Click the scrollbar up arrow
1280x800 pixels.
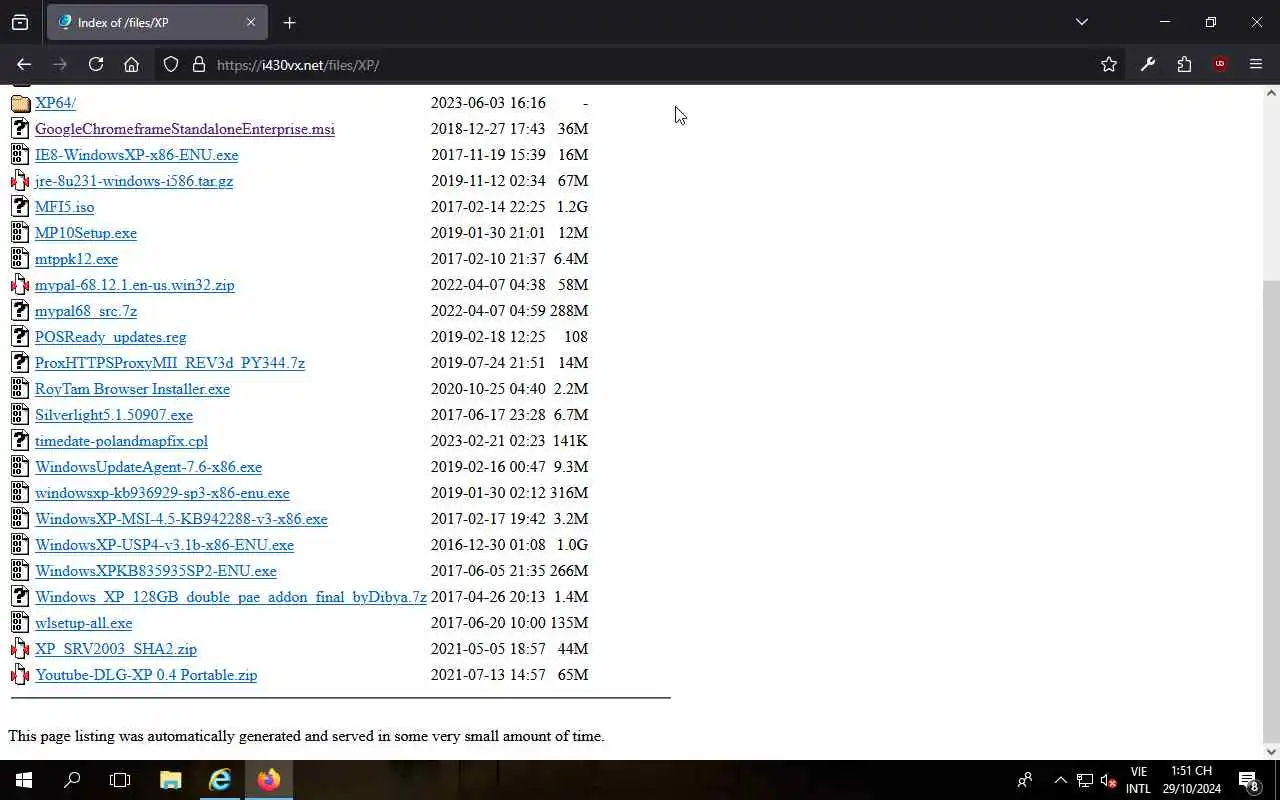[1271, 93]
